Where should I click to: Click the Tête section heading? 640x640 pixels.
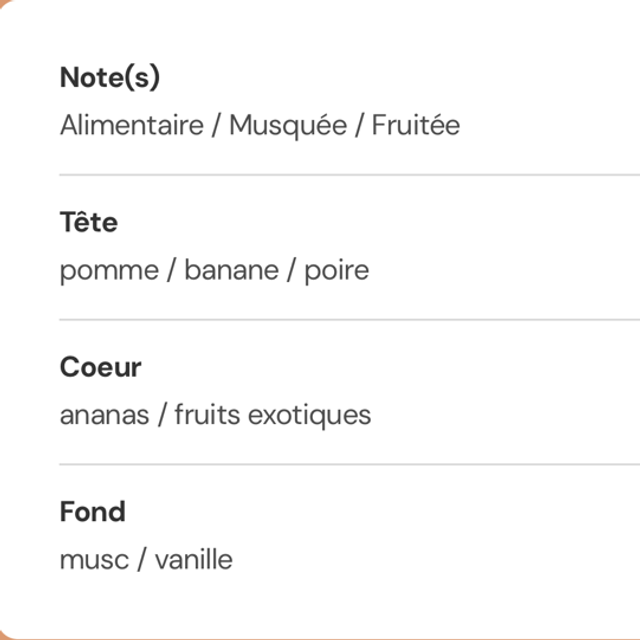coord(88,222)
